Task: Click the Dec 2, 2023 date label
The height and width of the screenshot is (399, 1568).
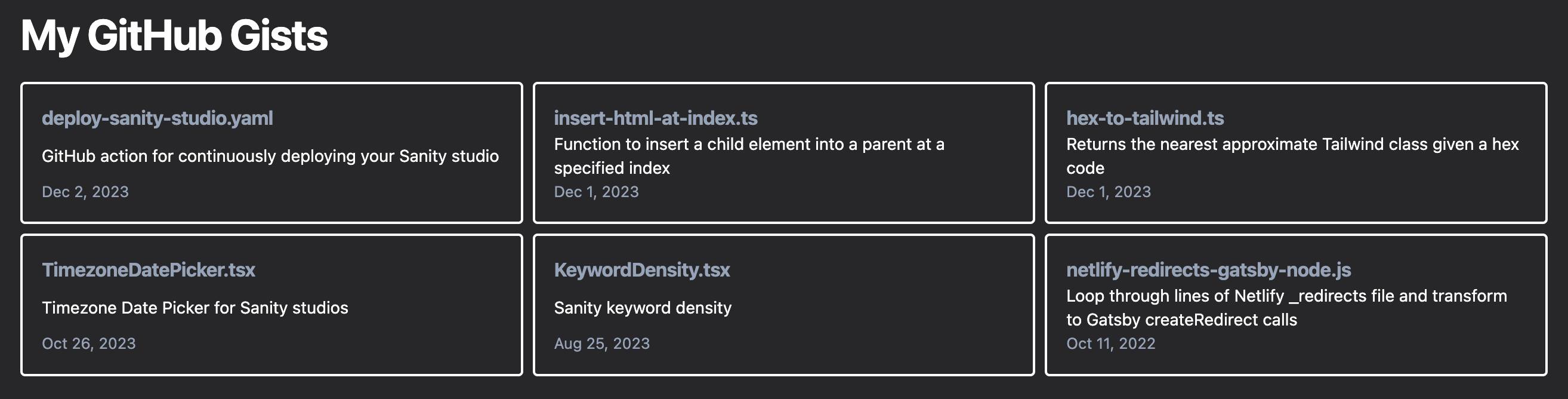Action: (85, 192)
